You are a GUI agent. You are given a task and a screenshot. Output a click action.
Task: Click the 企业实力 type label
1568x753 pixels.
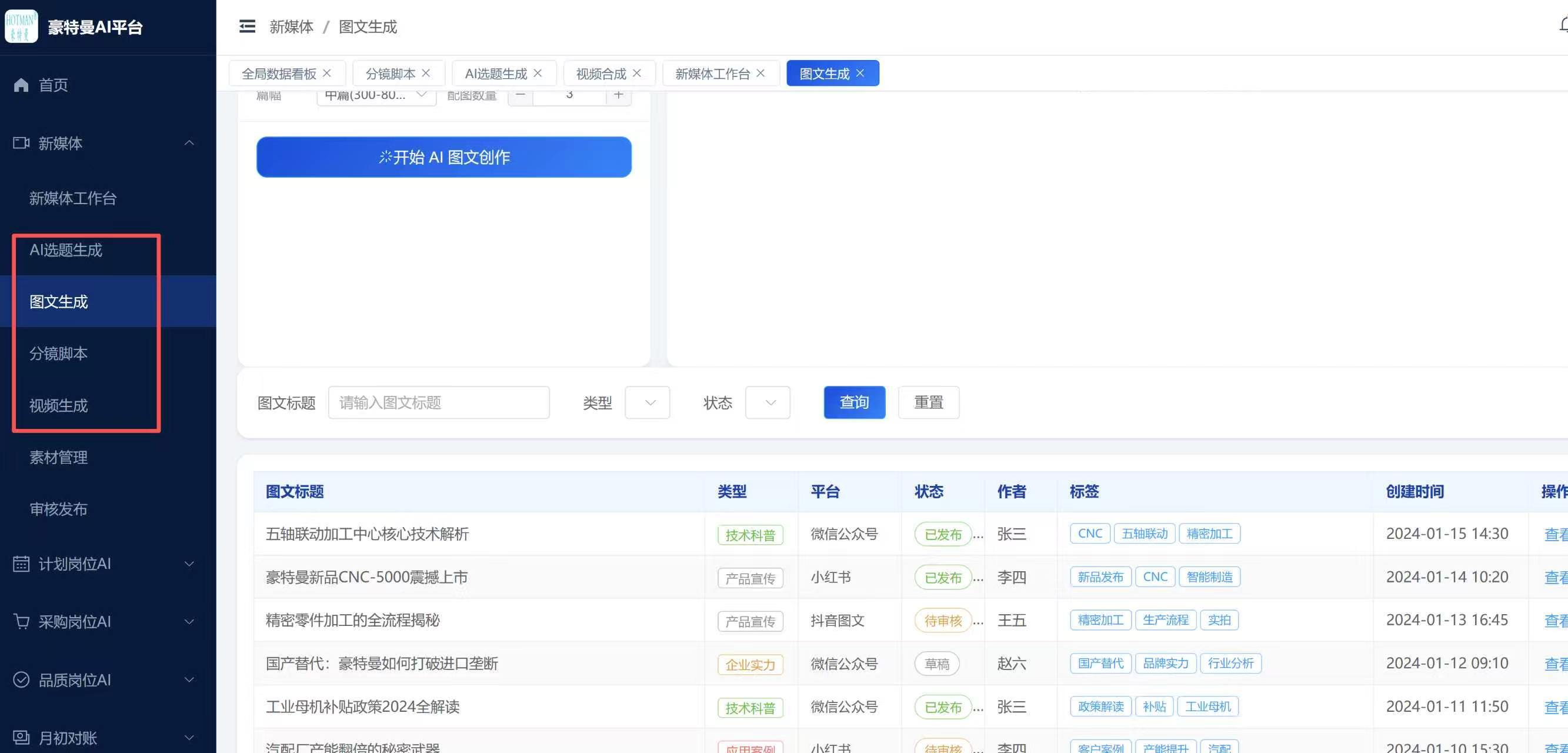point(750,665)
